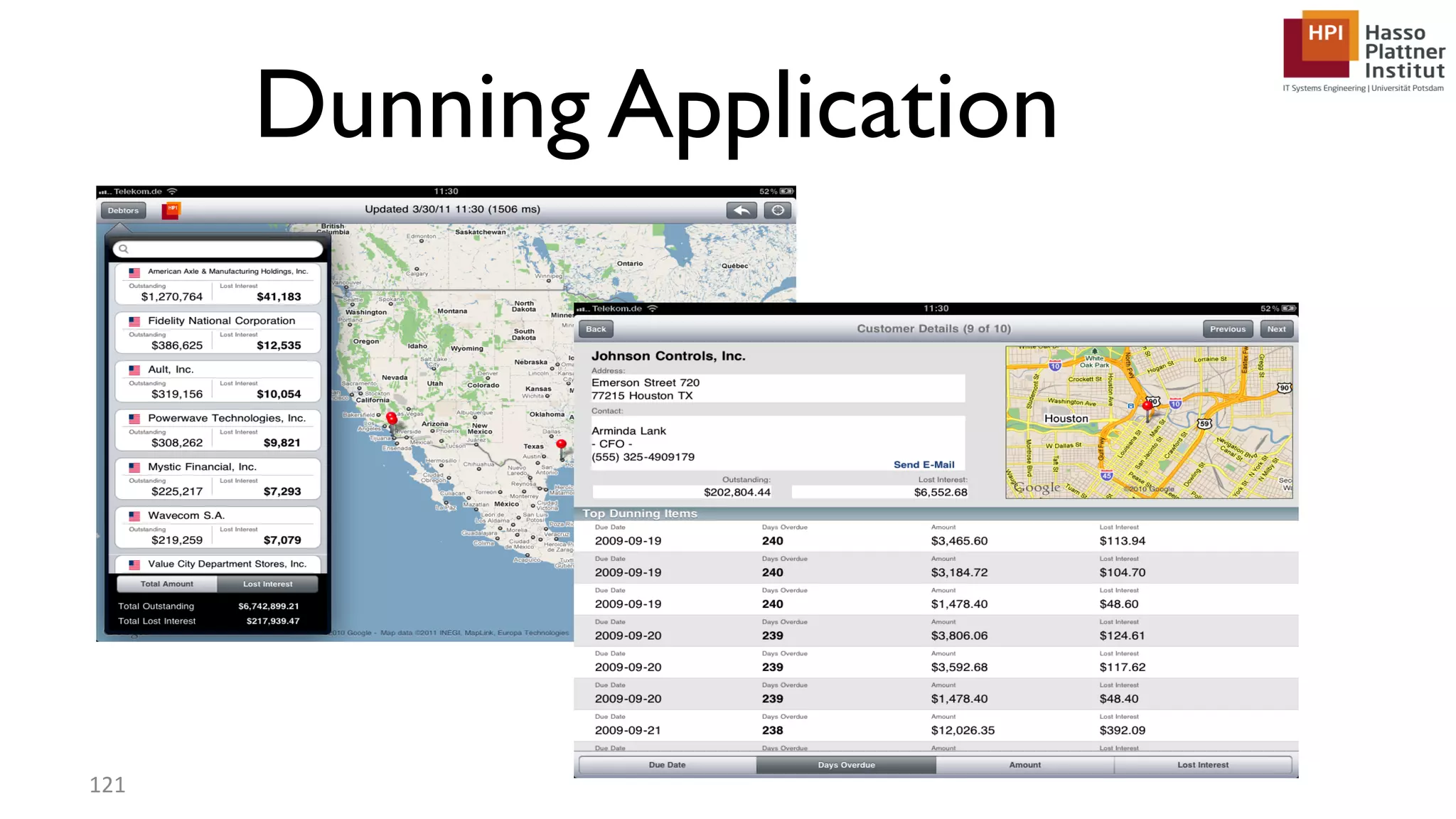Sort dunning items by Days Overdue

pos(846,765)
